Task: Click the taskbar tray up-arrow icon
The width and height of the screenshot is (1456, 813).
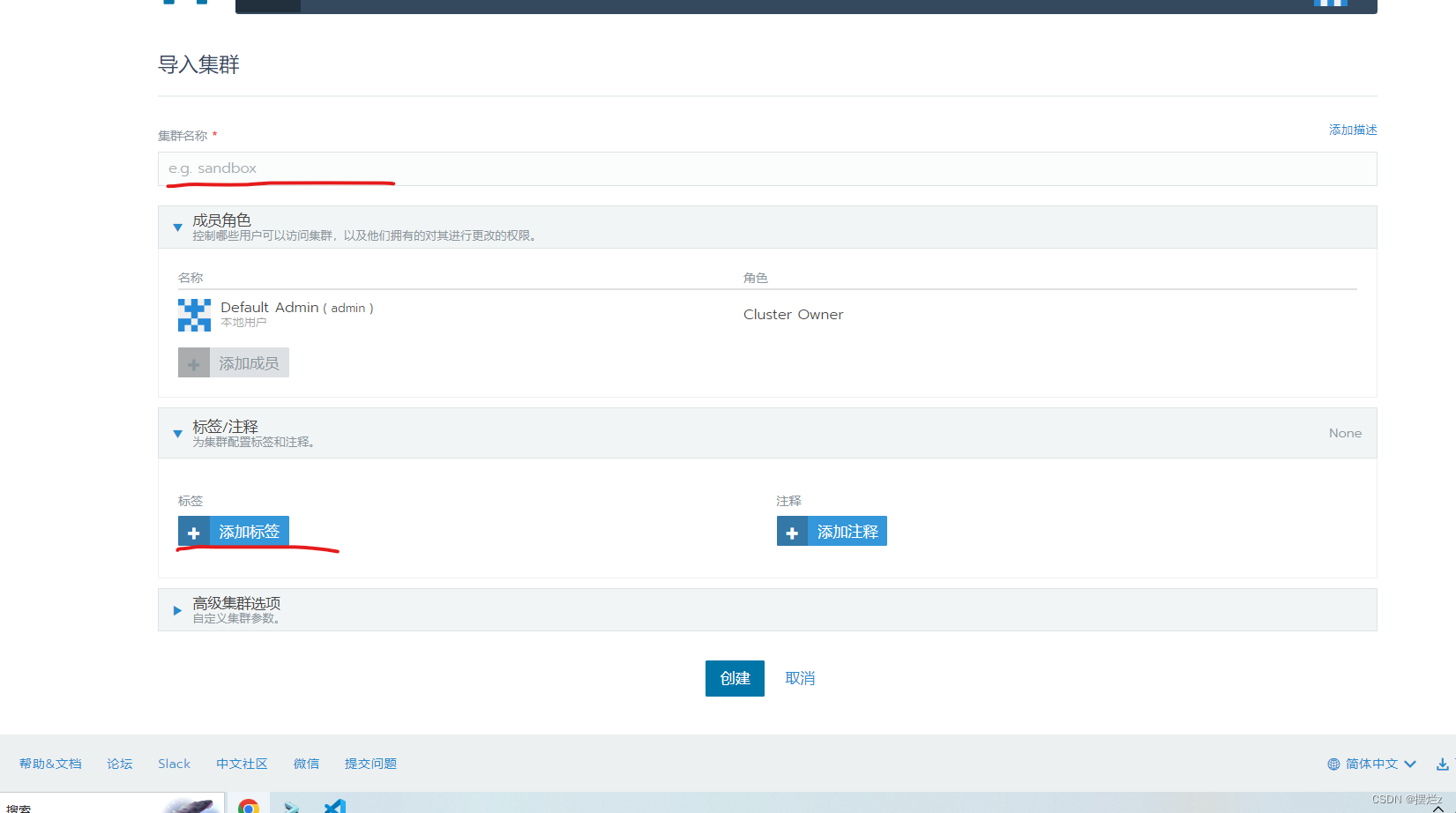Action: [x=1438, y=808]
